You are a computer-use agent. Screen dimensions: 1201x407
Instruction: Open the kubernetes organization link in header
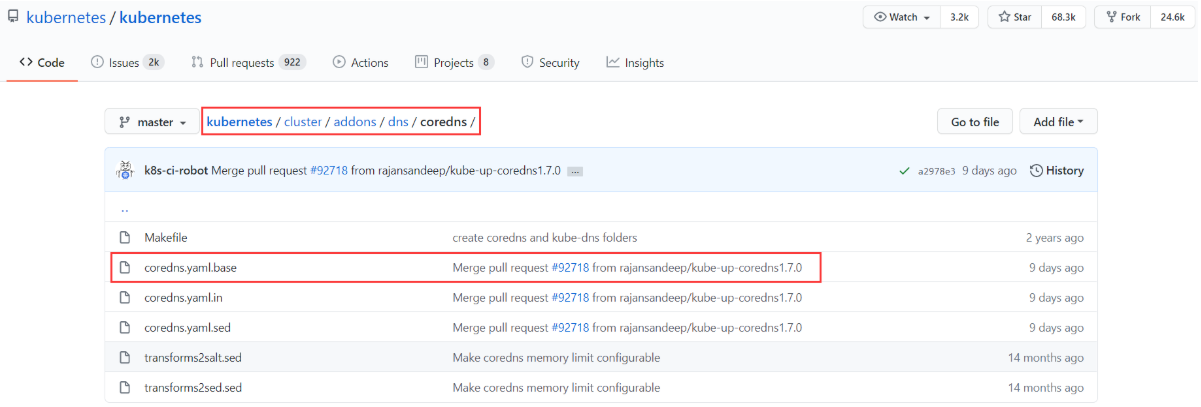64,18
